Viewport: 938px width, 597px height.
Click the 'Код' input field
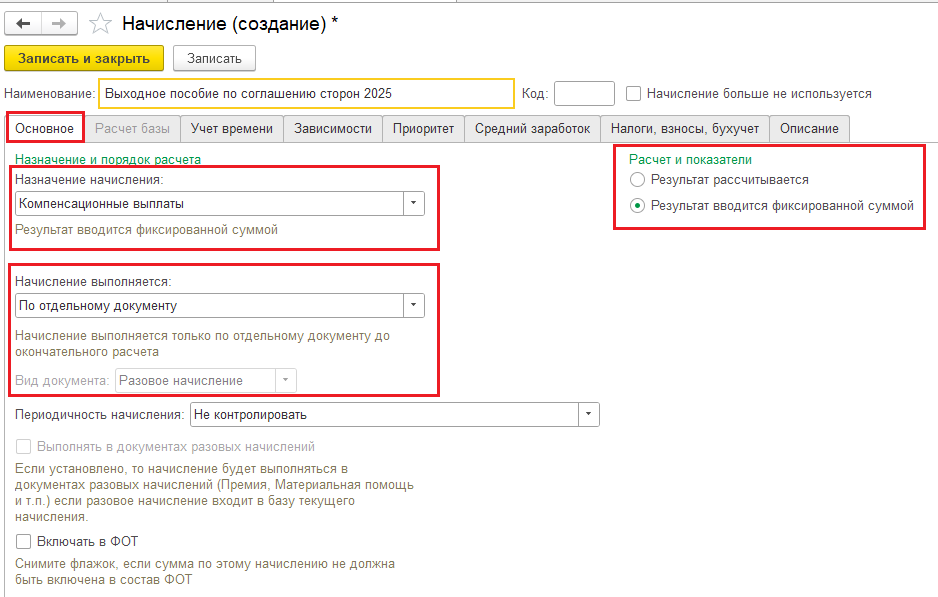584,93
